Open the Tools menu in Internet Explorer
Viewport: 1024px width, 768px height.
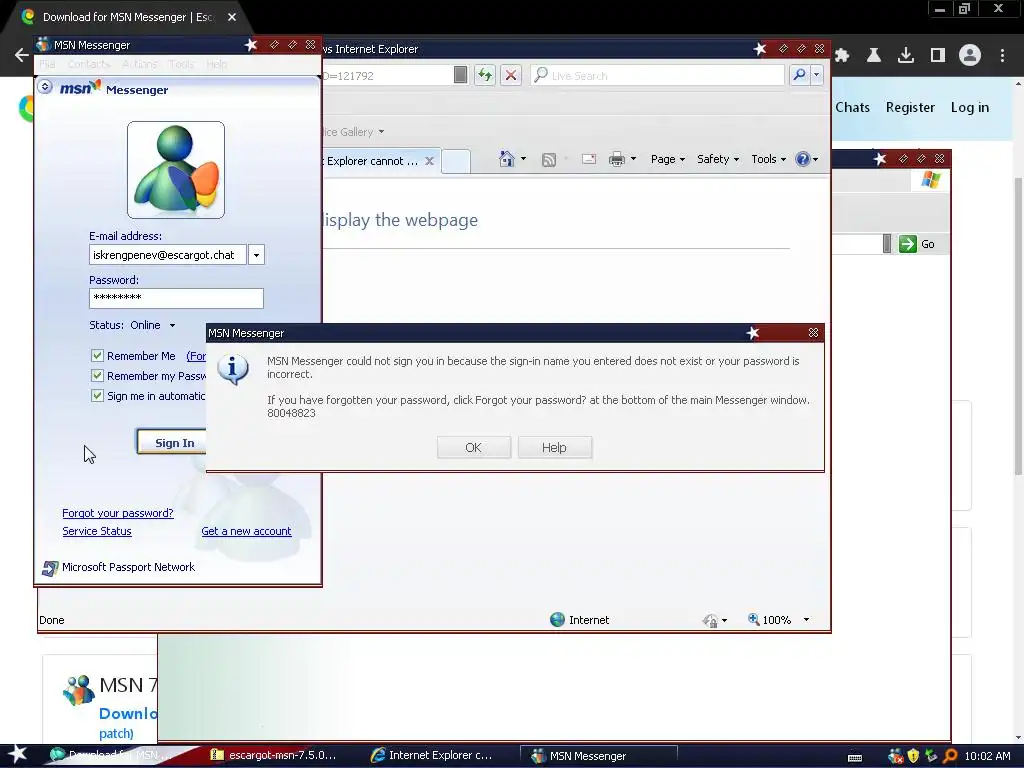[x=769, y=159]
